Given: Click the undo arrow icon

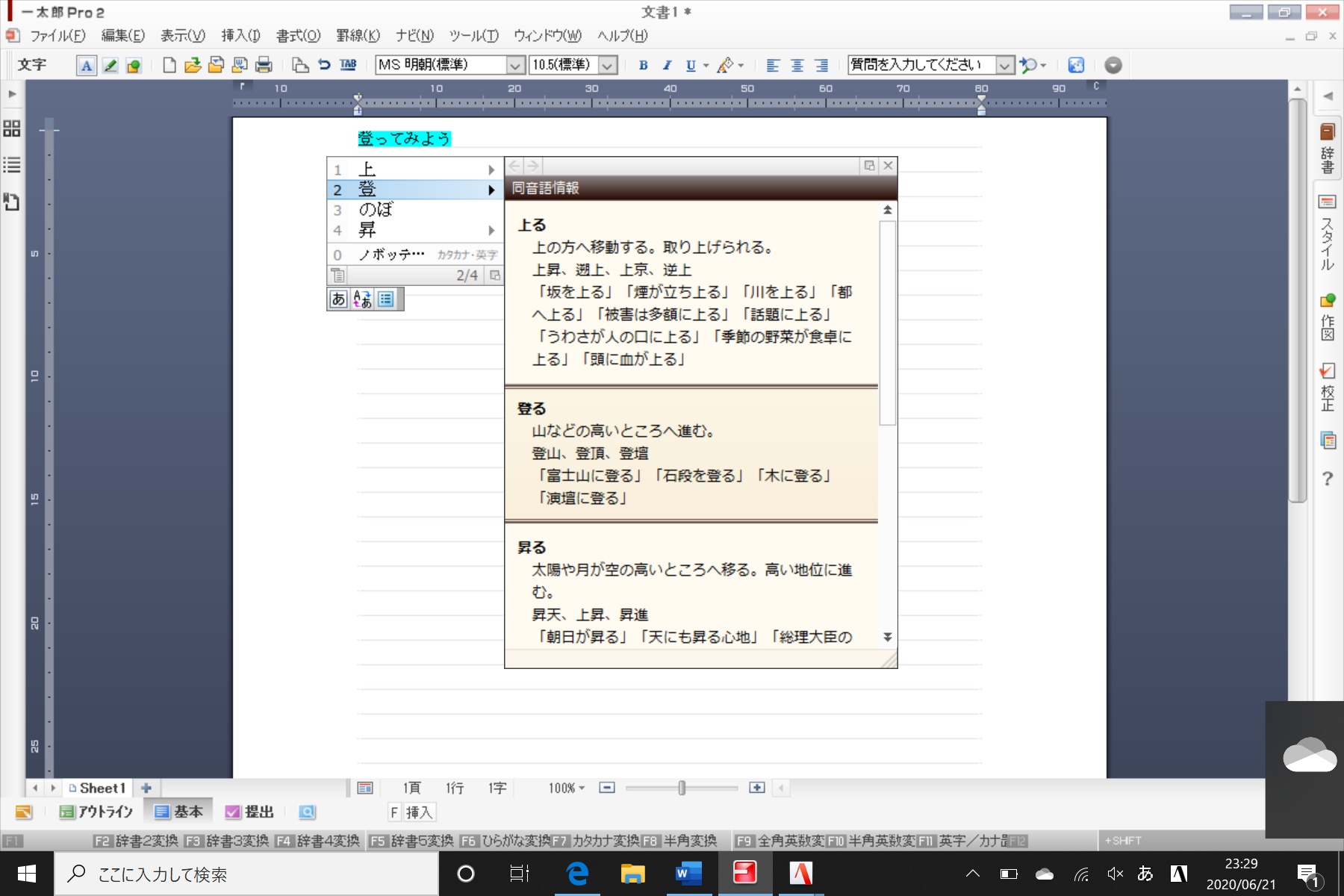Looking at the screenshot, I should (324, 65).
